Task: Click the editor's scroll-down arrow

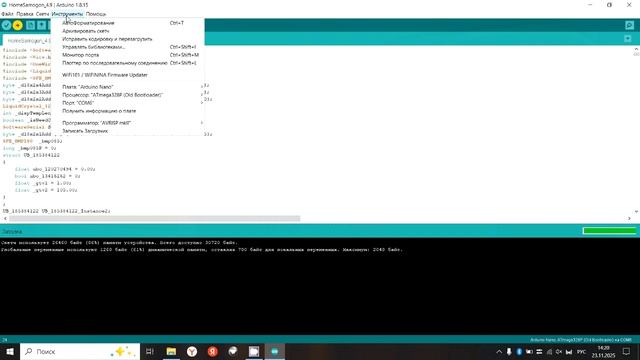Action: (636, 211)
